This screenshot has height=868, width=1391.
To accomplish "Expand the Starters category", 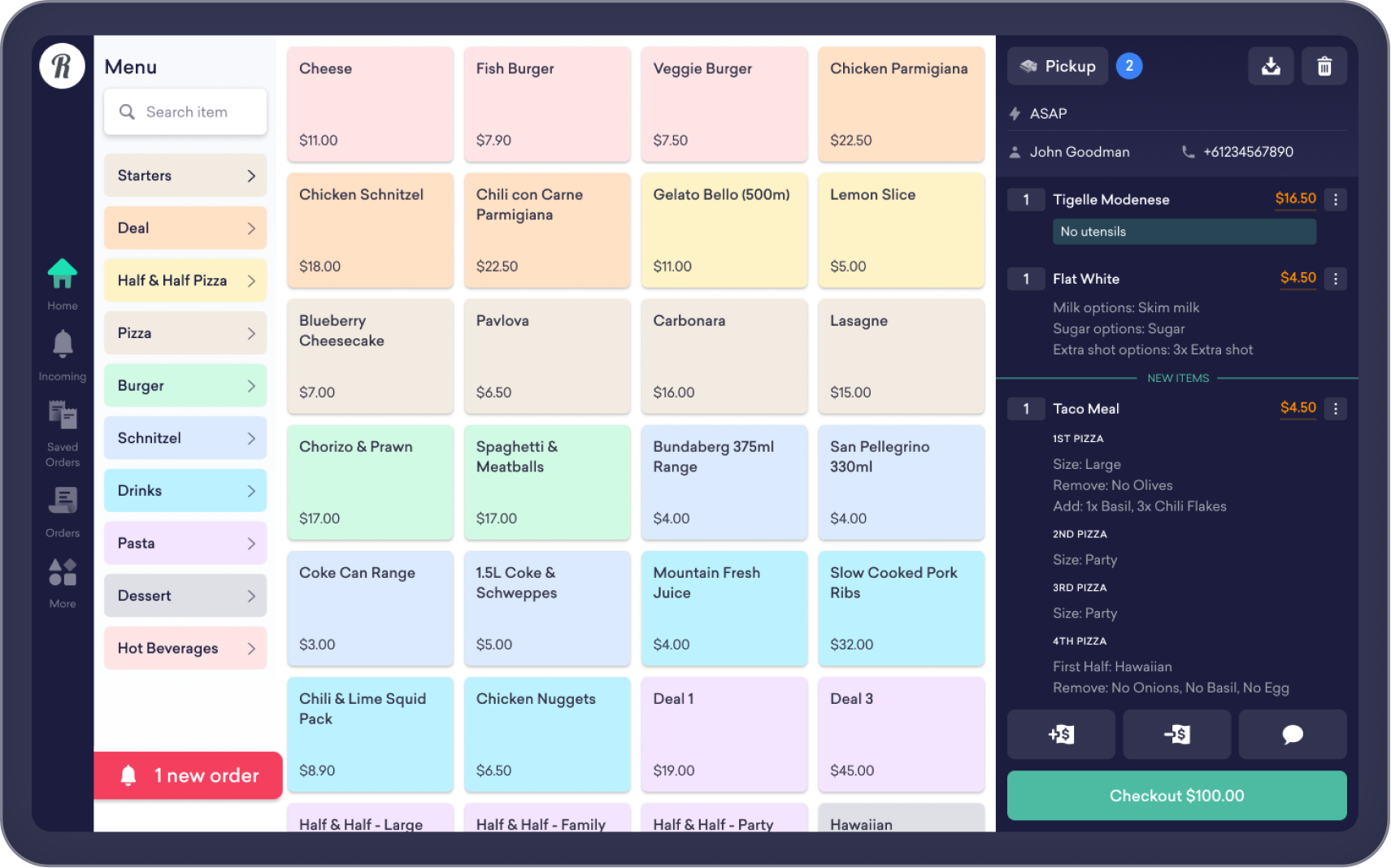I will 185,176.
